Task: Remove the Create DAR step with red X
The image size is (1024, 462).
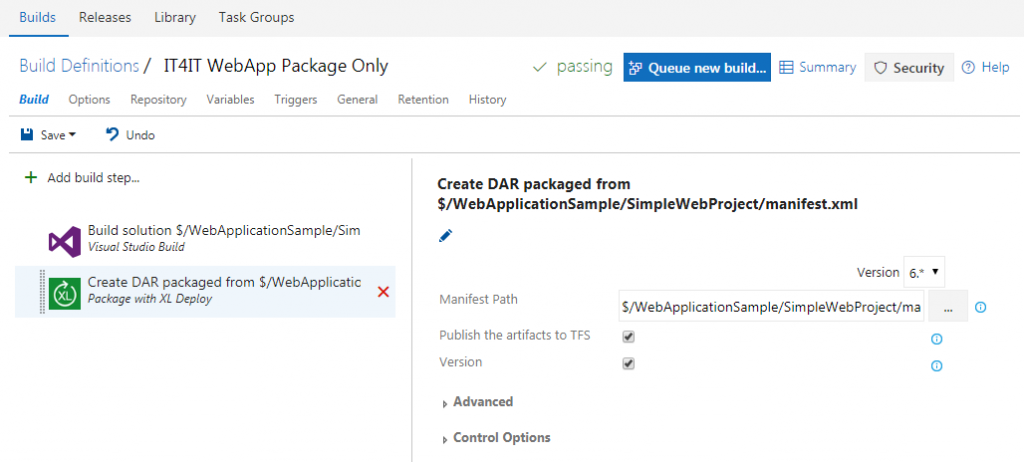Action: (x=383, y=292)
